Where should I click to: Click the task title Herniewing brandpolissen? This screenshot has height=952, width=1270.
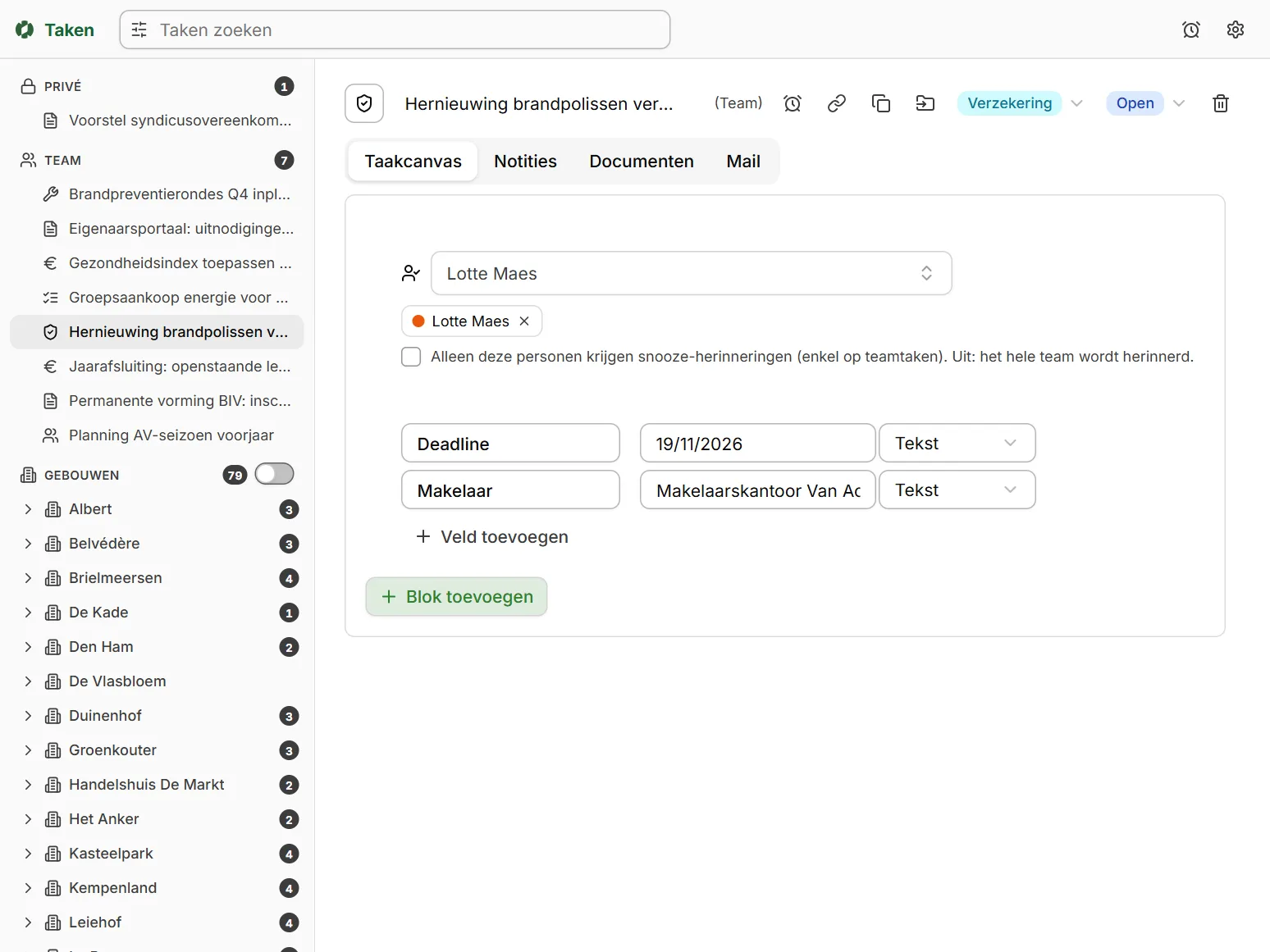coord(539,104)
